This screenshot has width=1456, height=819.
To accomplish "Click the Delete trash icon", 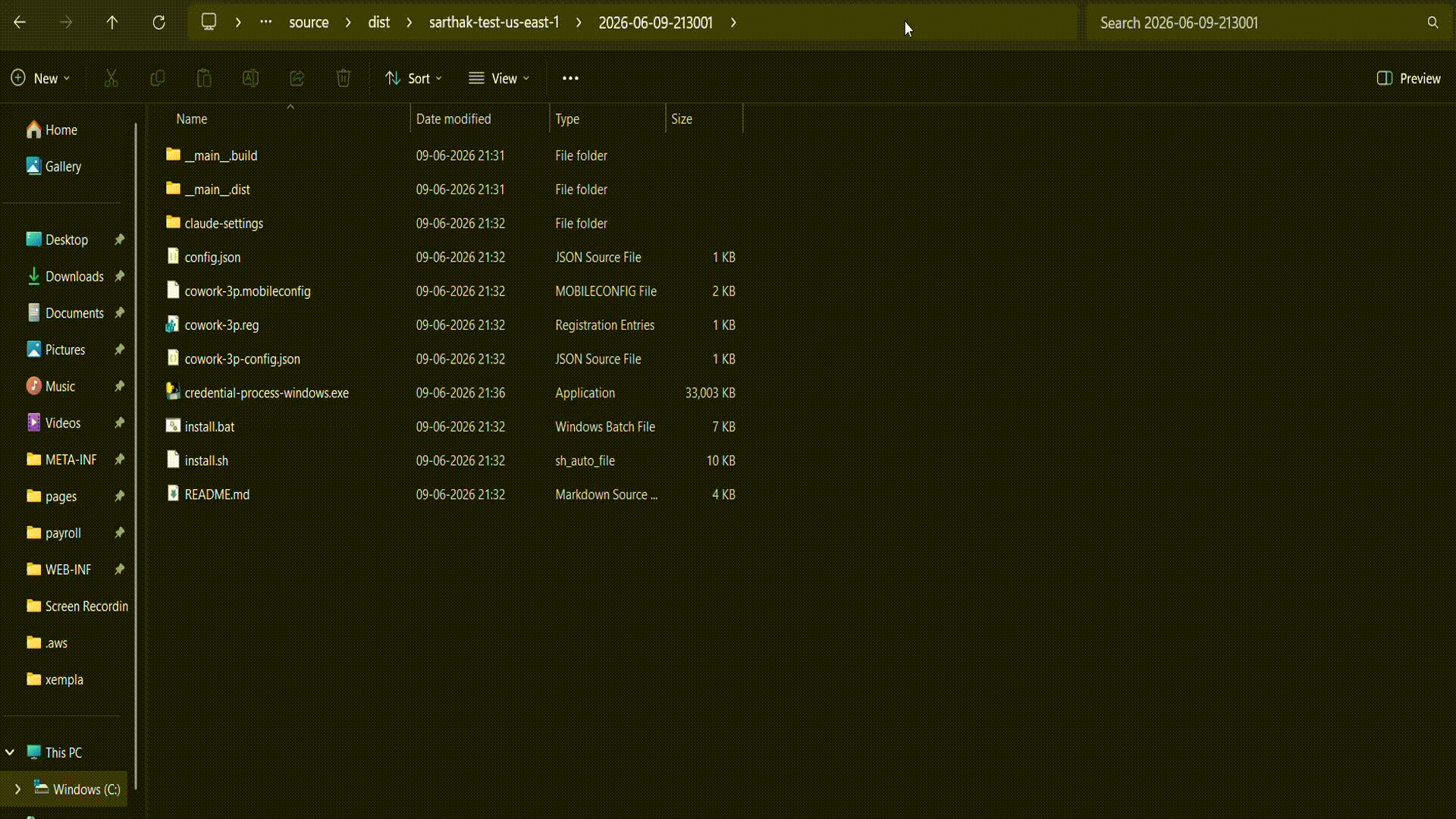I will [x=344, y=78].
